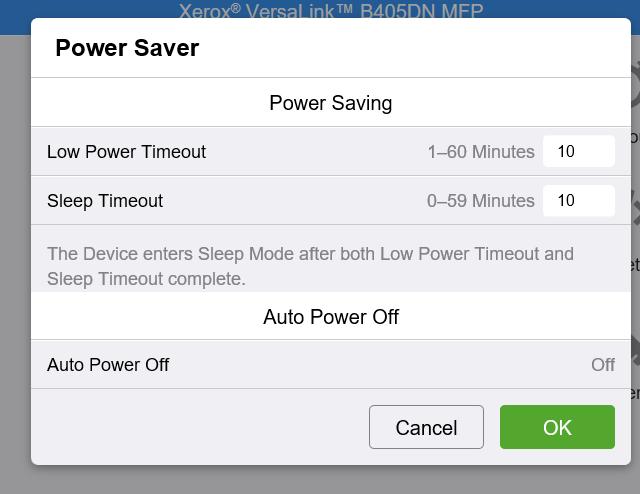
Task: Open the Auto Power Off setting row
Action: (331, 364)
